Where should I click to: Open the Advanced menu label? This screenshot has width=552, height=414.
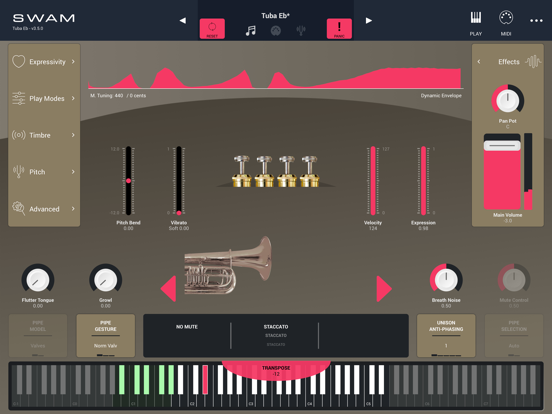point(44,209)
